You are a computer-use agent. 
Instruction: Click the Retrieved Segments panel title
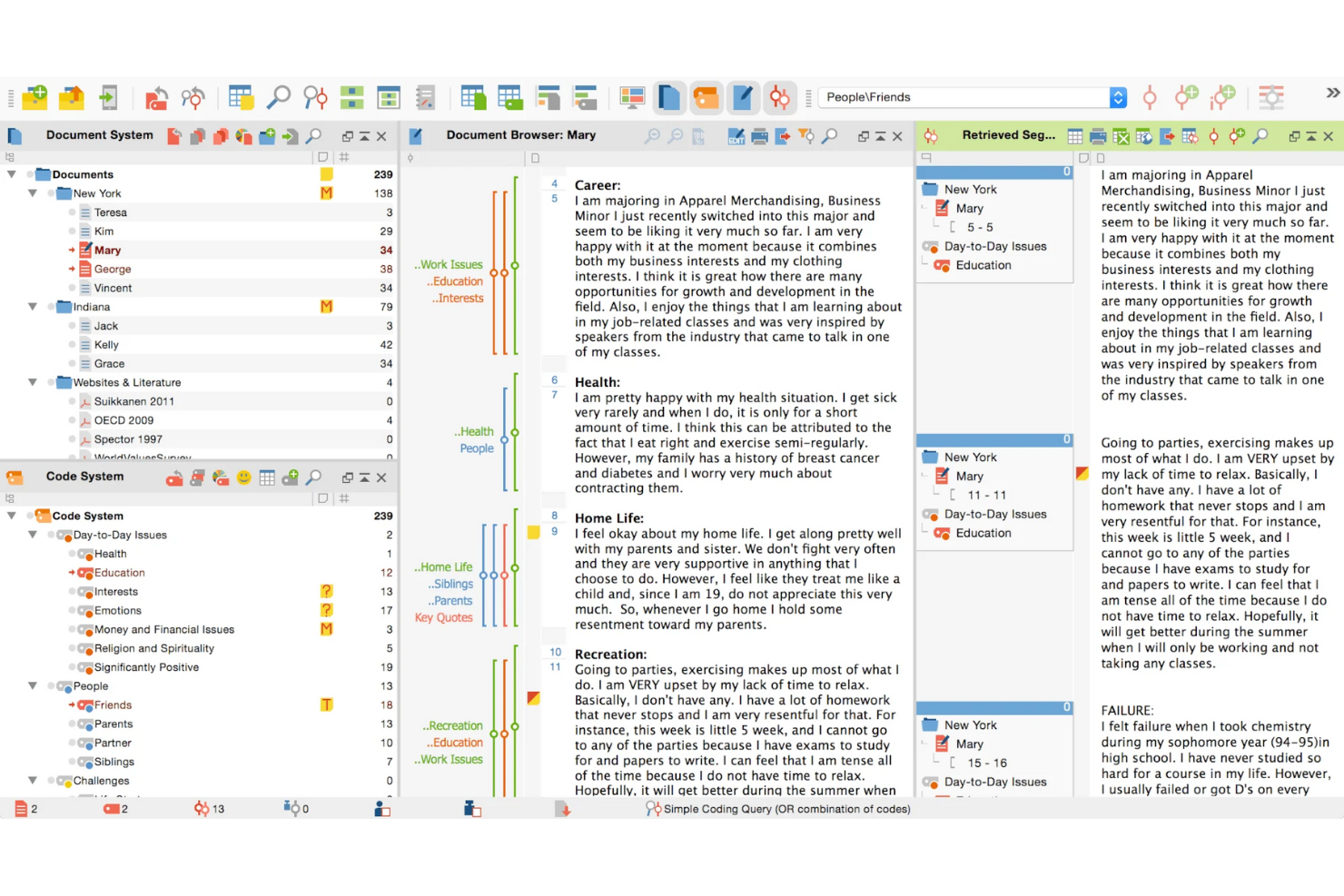[x=1008, y=135]
